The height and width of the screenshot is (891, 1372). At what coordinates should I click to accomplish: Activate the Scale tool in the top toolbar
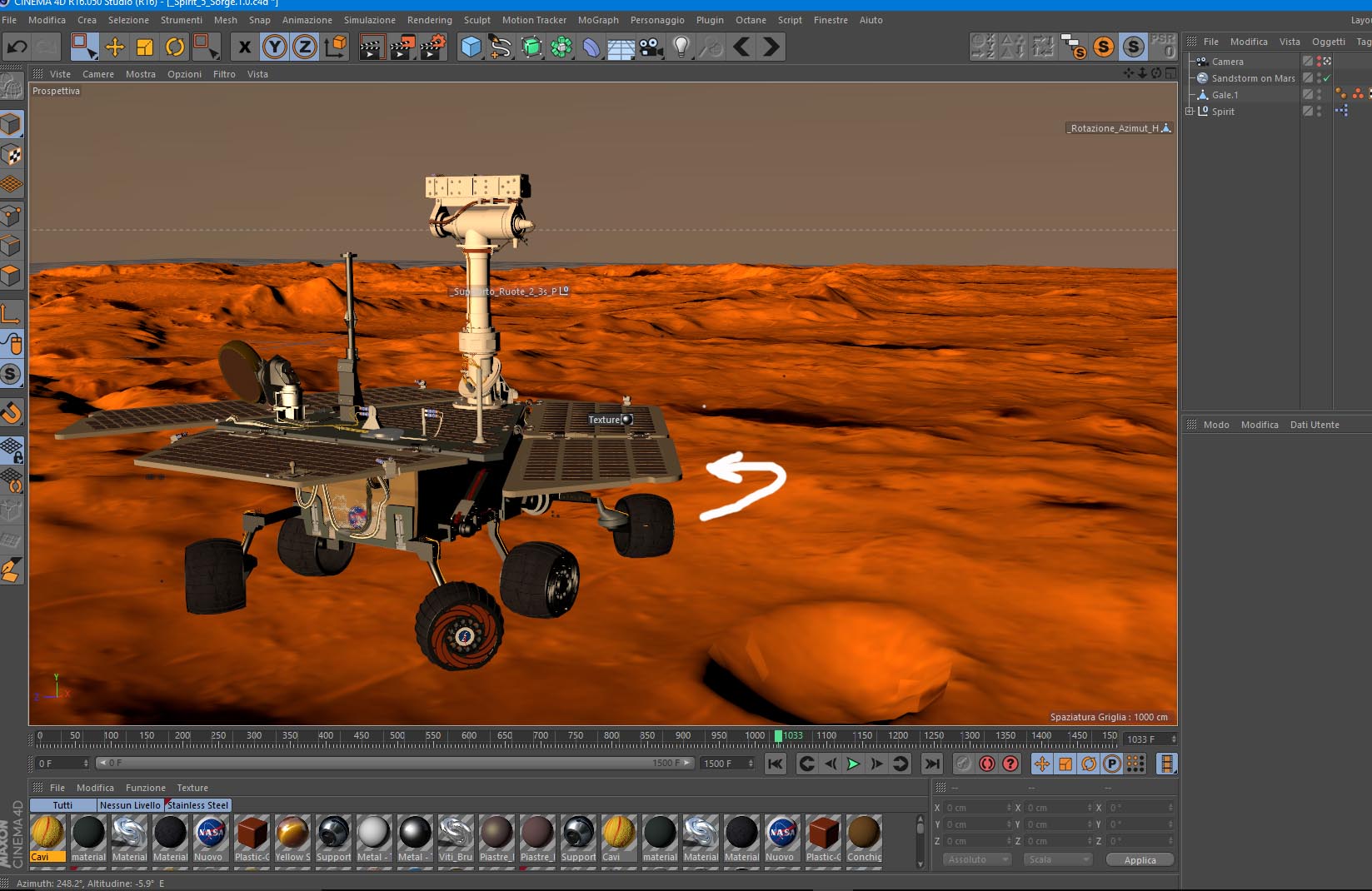(x=145, y=47)
